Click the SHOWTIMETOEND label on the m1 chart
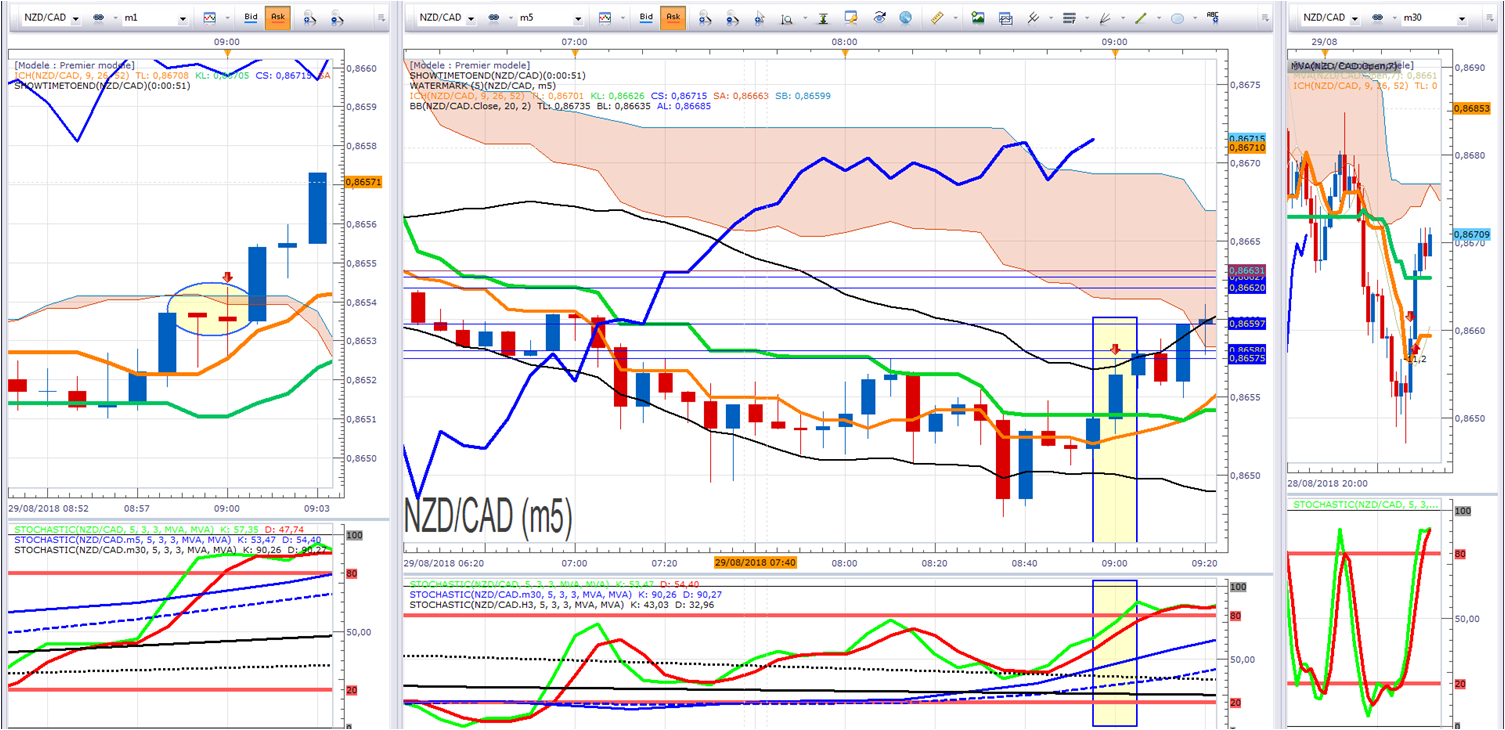Screen dimensions: 1505x730 pos(102,86)
